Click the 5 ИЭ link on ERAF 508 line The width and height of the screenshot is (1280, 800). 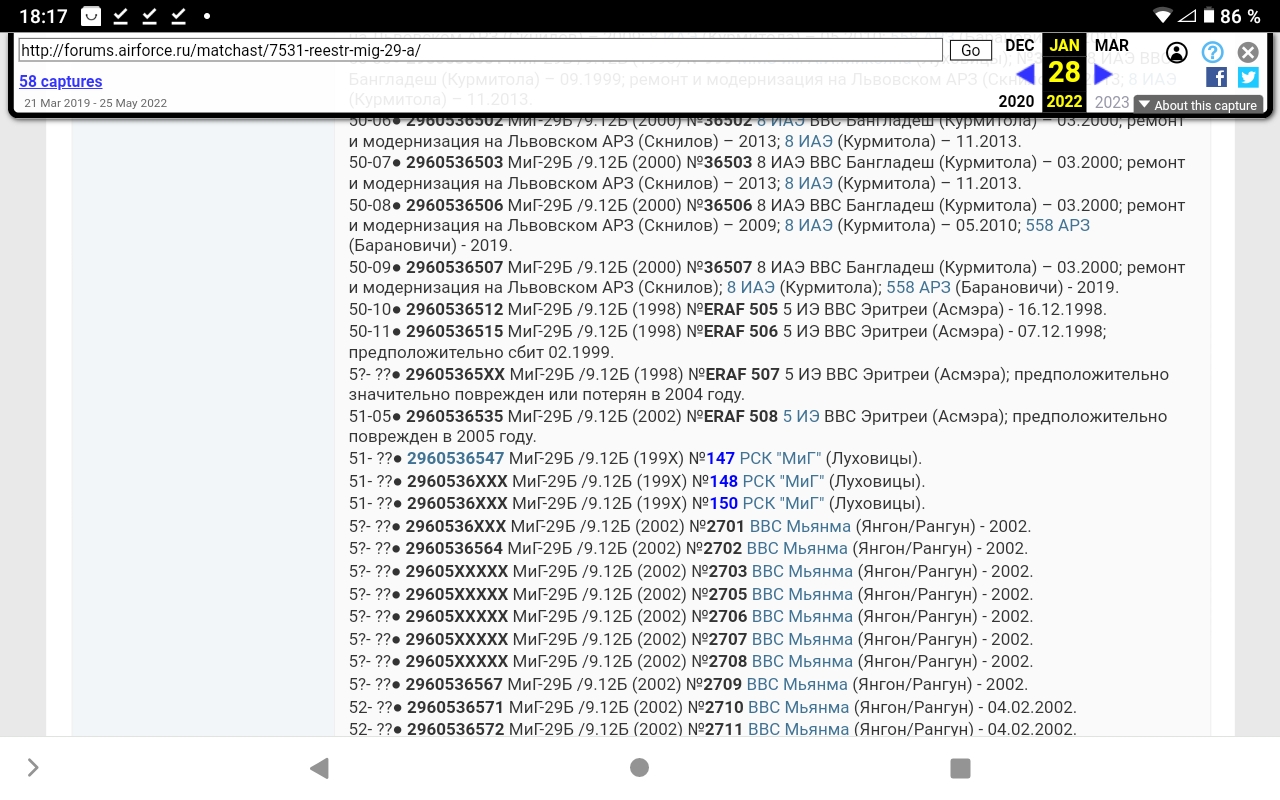pos(800,416)
